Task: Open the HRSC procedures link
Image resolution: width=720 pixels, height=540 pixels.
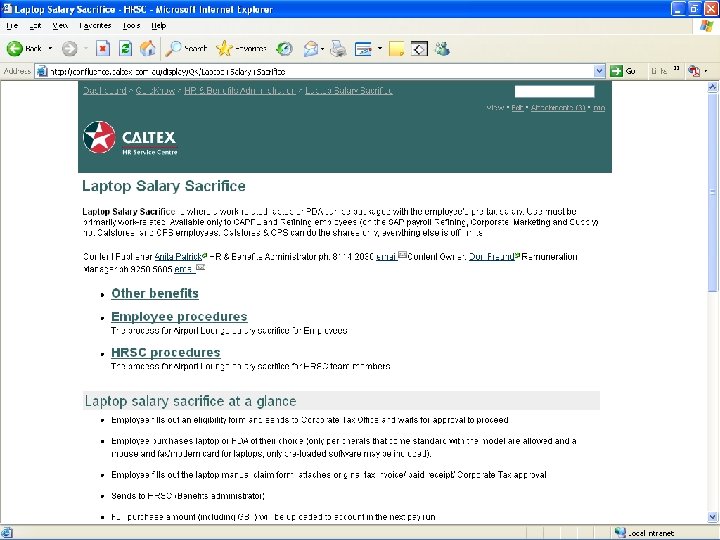Action: coord(166,352)
